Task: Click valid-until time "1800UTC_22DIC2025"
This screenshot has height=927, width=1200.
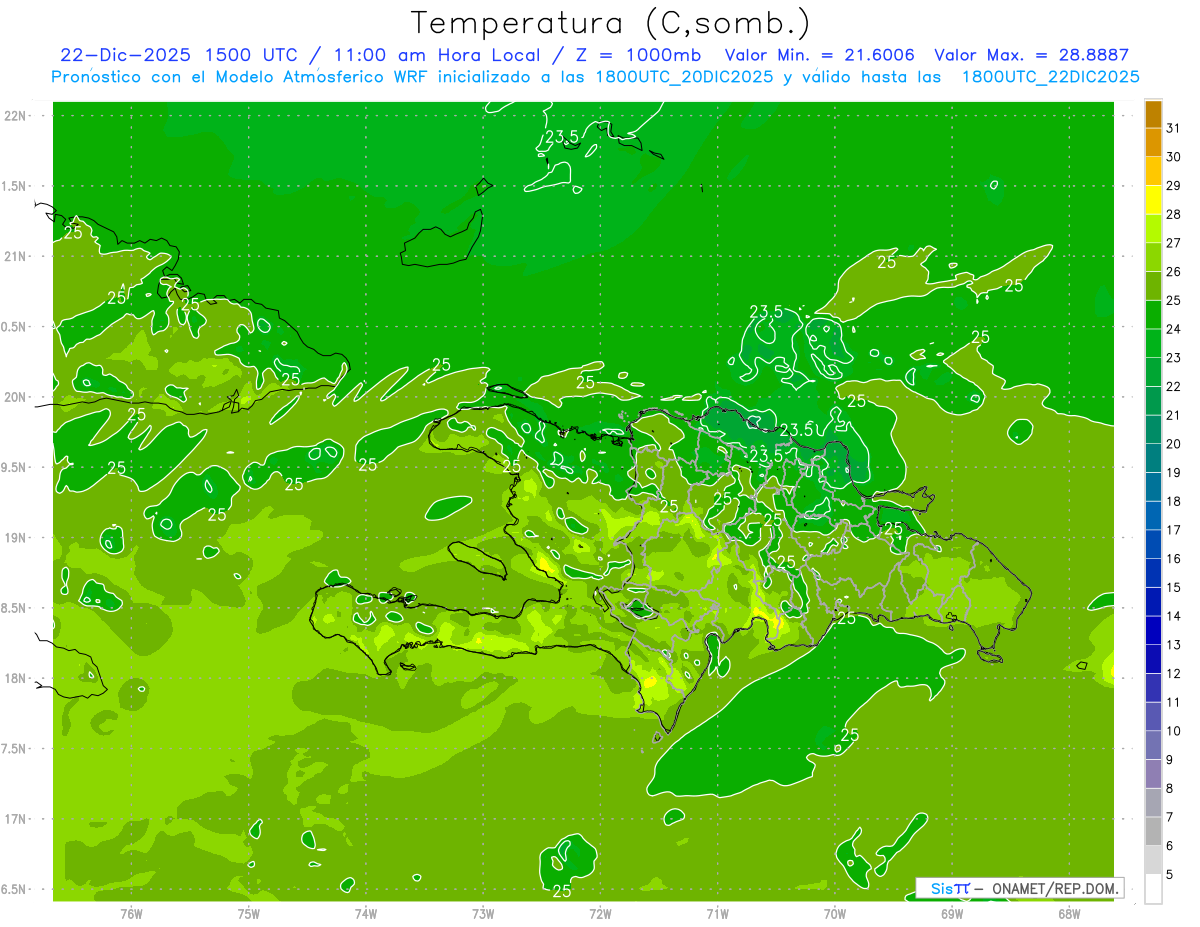Action: coord(1051,77)
